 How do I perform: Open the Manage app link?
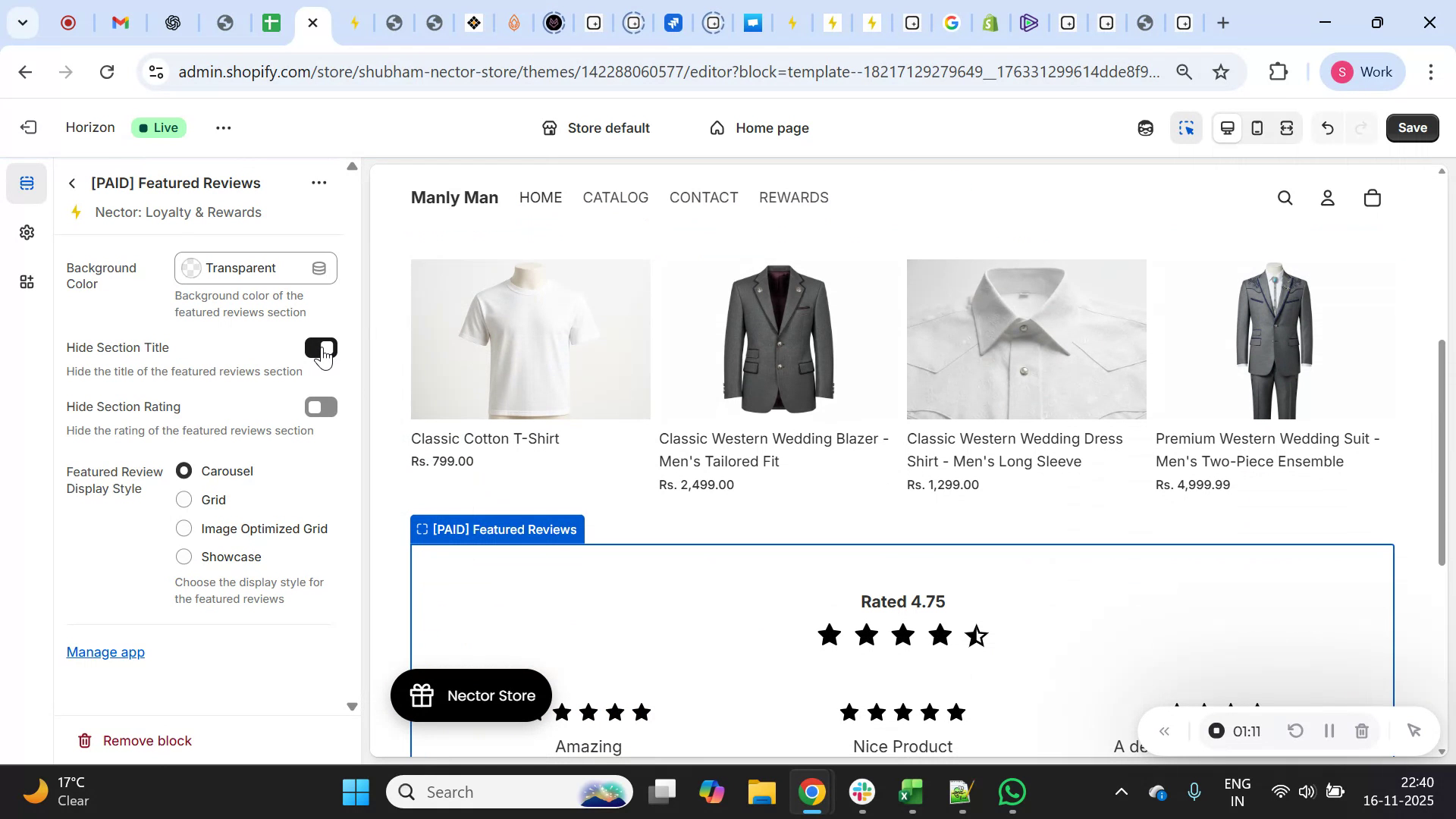pyautogui.click(x=105, y=652)
